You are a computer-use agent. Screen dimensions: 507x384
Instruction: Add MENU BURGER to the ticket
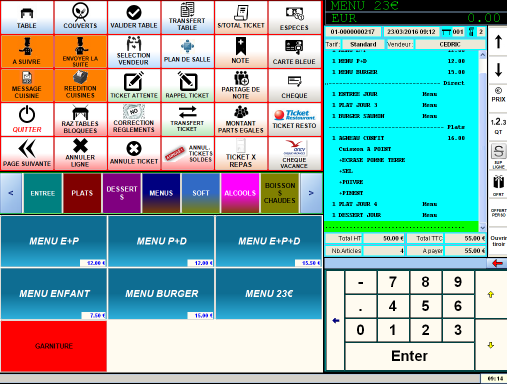[x=161, y=293]
